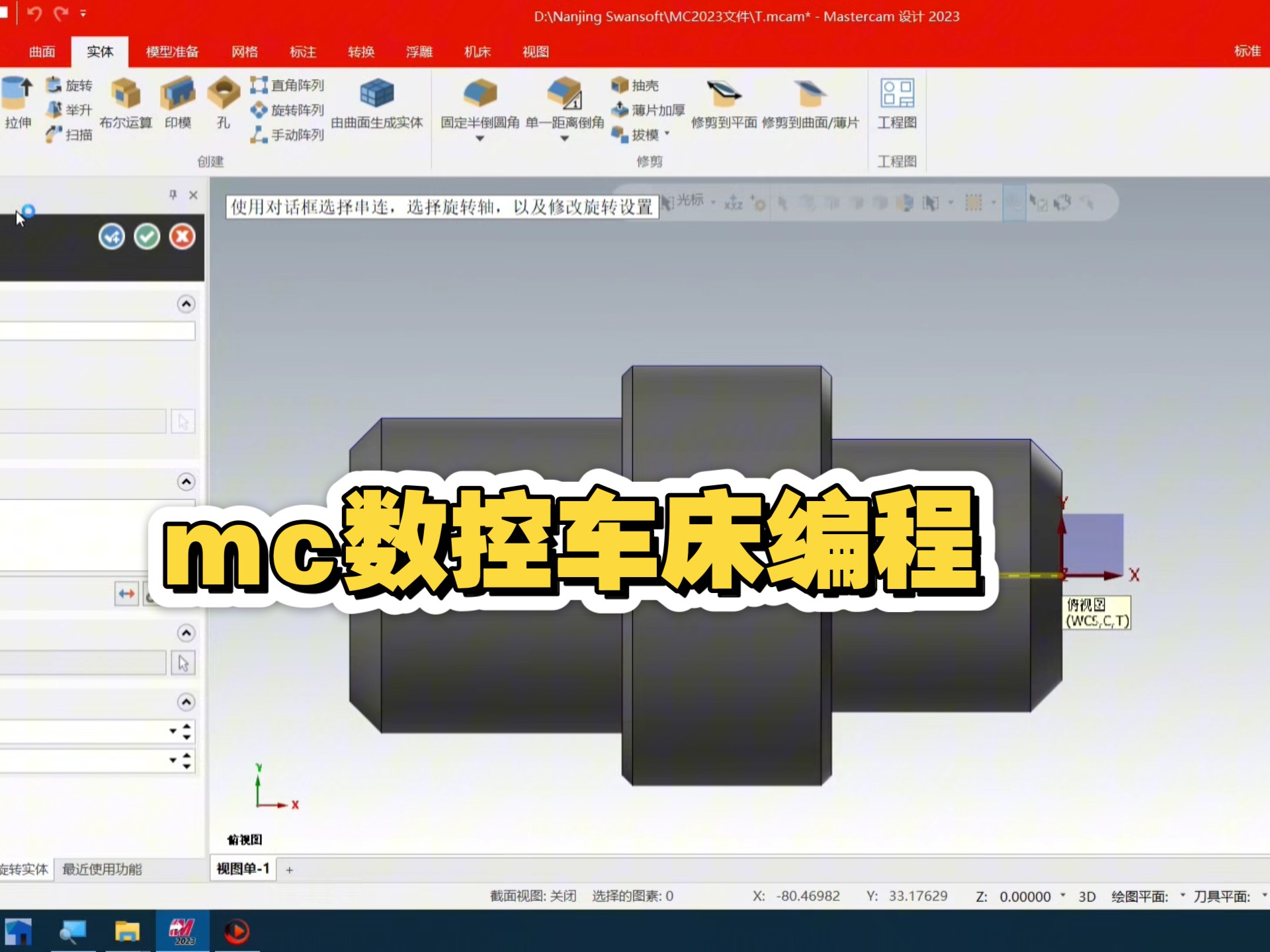Switch to the 标注 ribbon tab
The height and width of the screenshot is (952, 1270).
(303, 52)
